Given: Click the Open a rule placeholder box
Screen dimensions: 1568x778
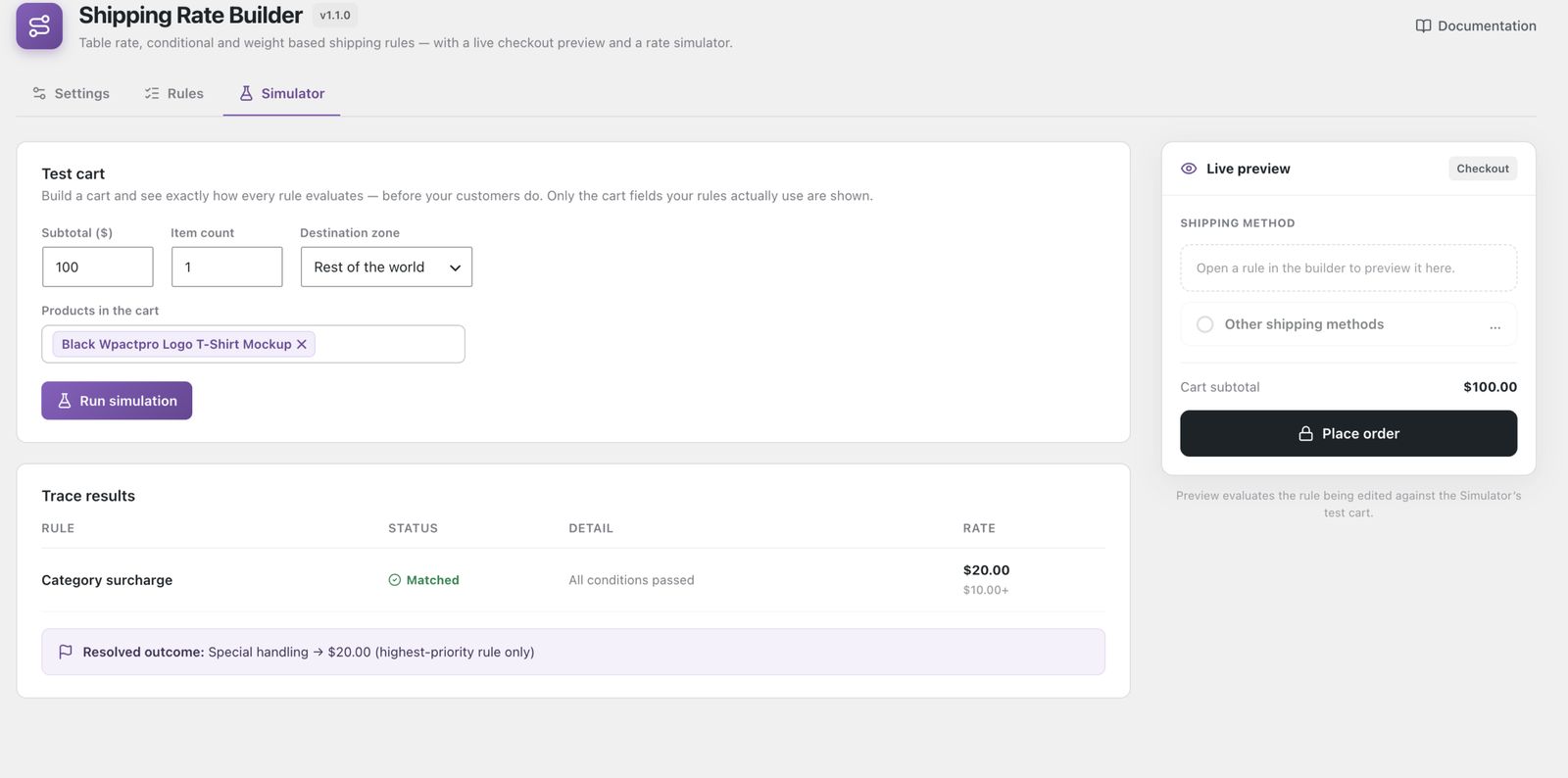Looking at the screenshot, I should coord(1348,267).
